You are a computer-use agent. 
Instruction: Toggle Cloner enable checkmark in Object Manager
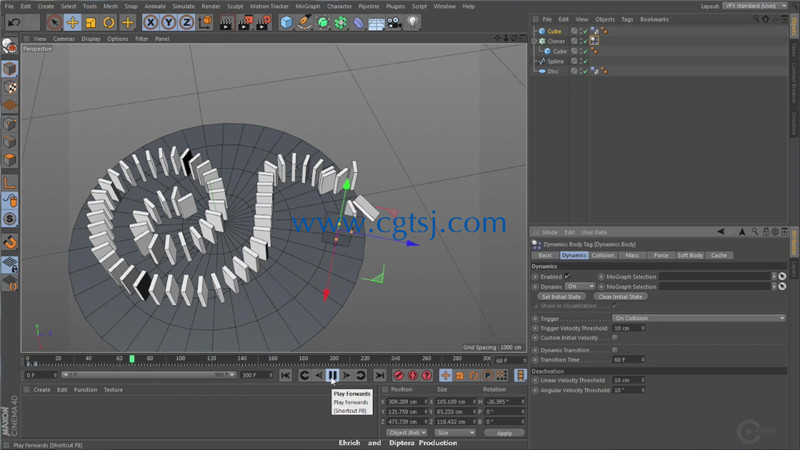585,41
